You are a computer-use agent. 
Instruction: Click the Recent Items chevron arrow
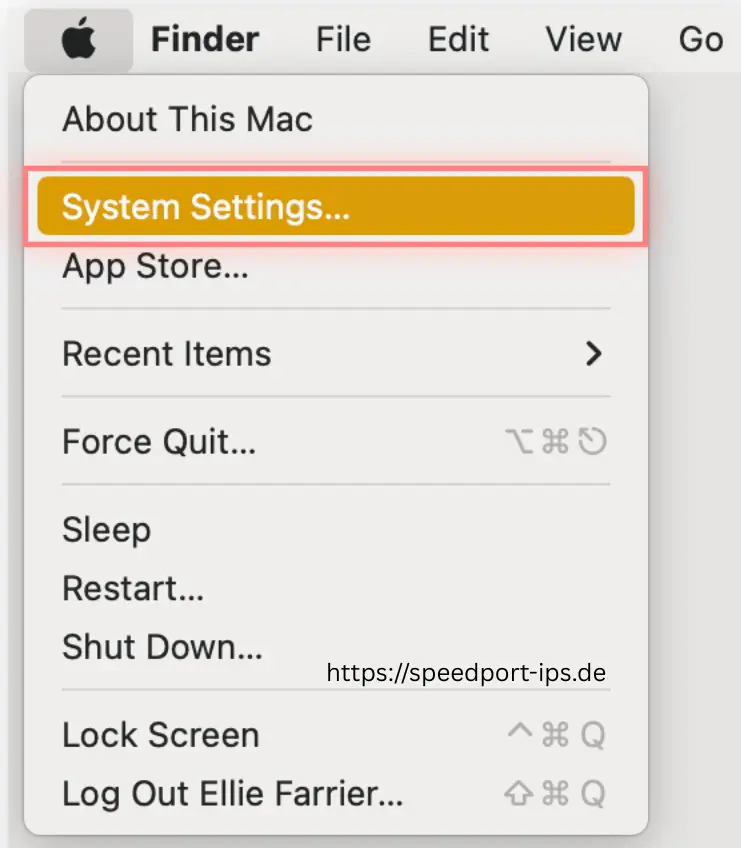click(x=594, y=353)
